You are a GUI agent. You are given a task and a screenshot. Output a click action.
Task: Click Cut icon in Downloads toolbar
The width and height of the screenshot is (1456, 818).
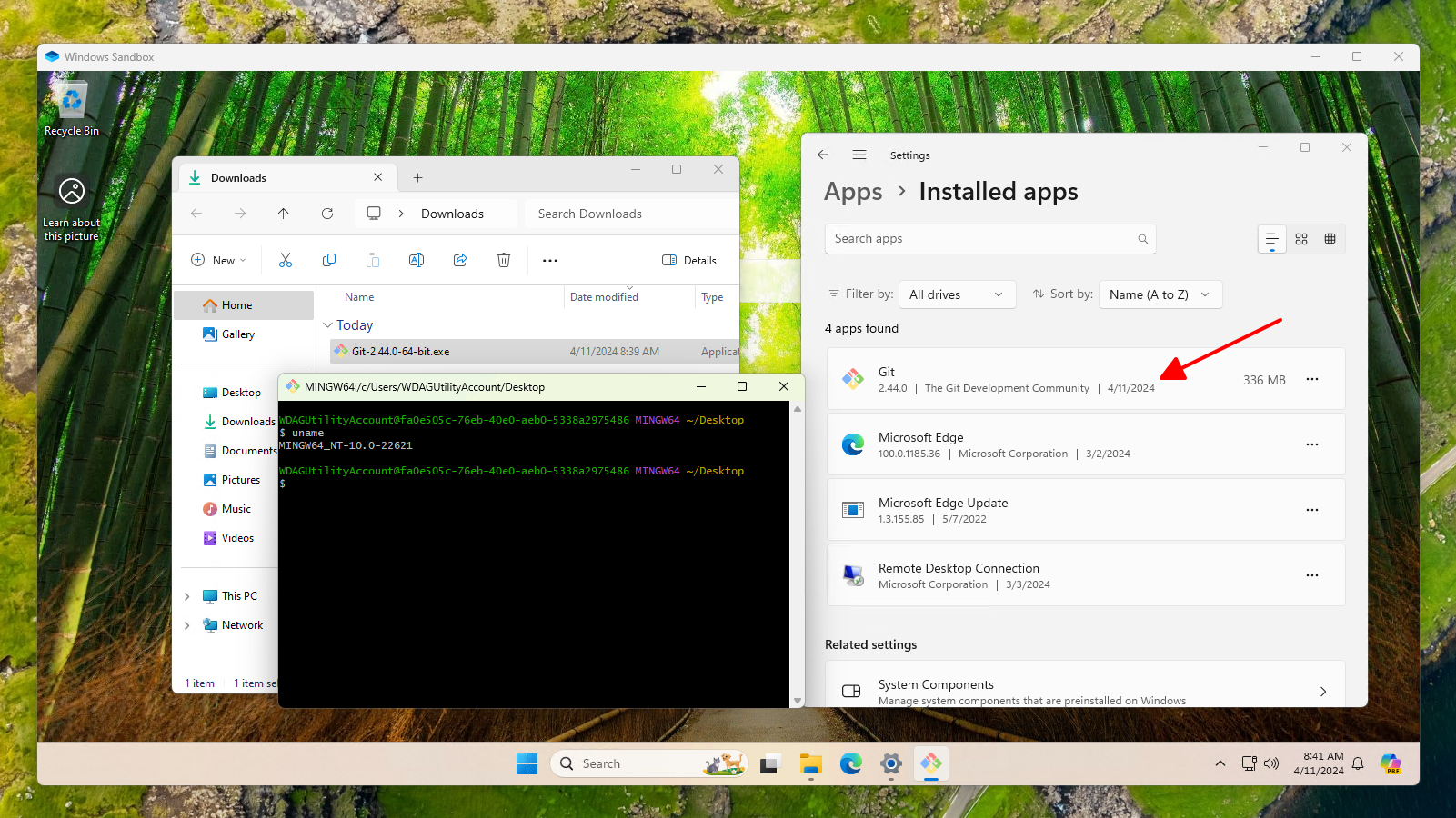[286, 260]
